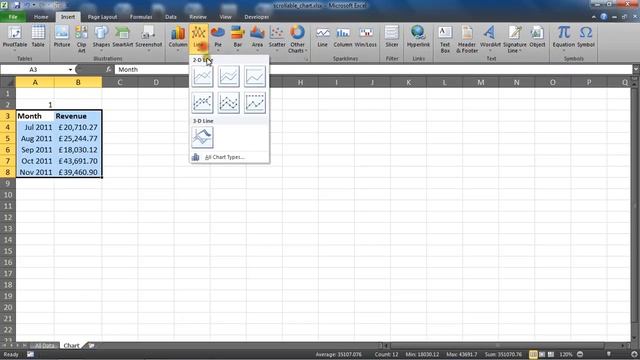Viewport: 640px width, 360px height.
Task: Switch to the Data tab
Action: [x=171, y=17]
